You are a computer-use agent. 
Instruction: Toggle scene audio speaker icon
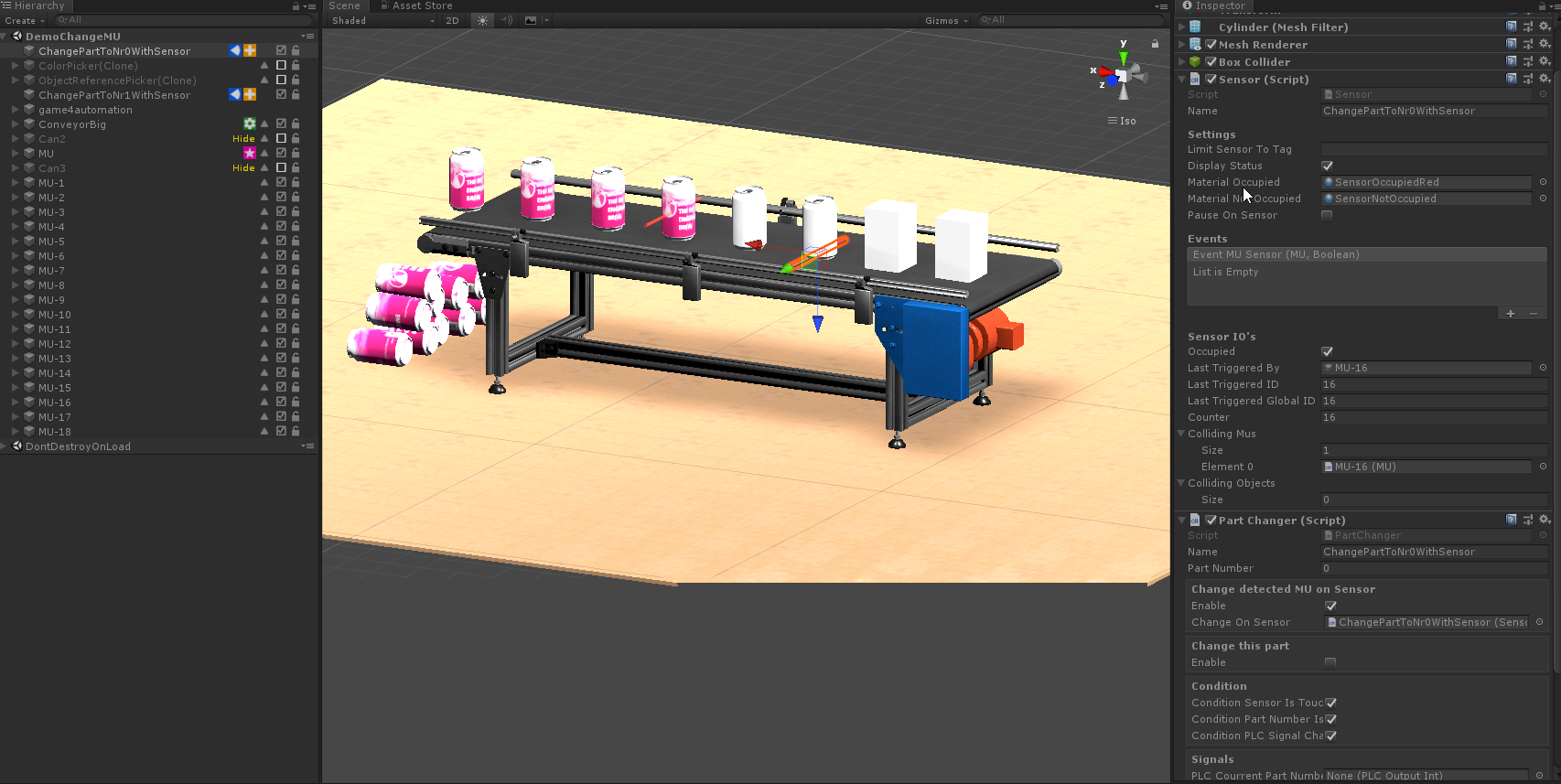(506, 20)
